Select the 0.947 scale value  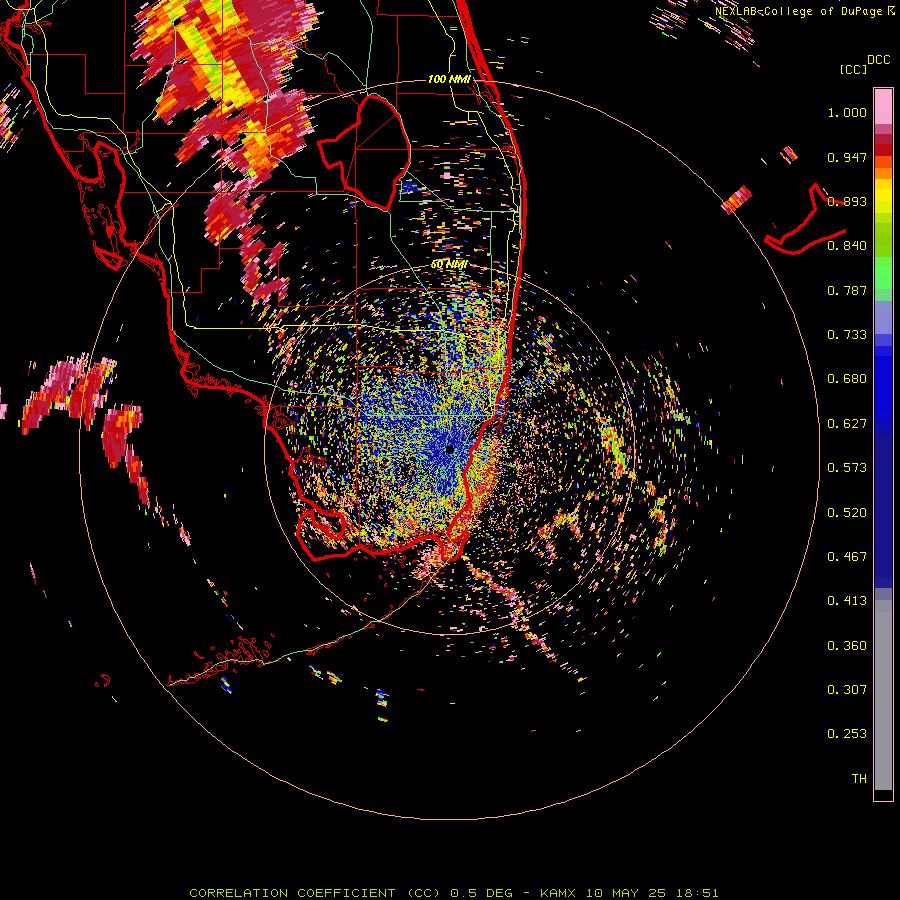(x=847, y=157)
